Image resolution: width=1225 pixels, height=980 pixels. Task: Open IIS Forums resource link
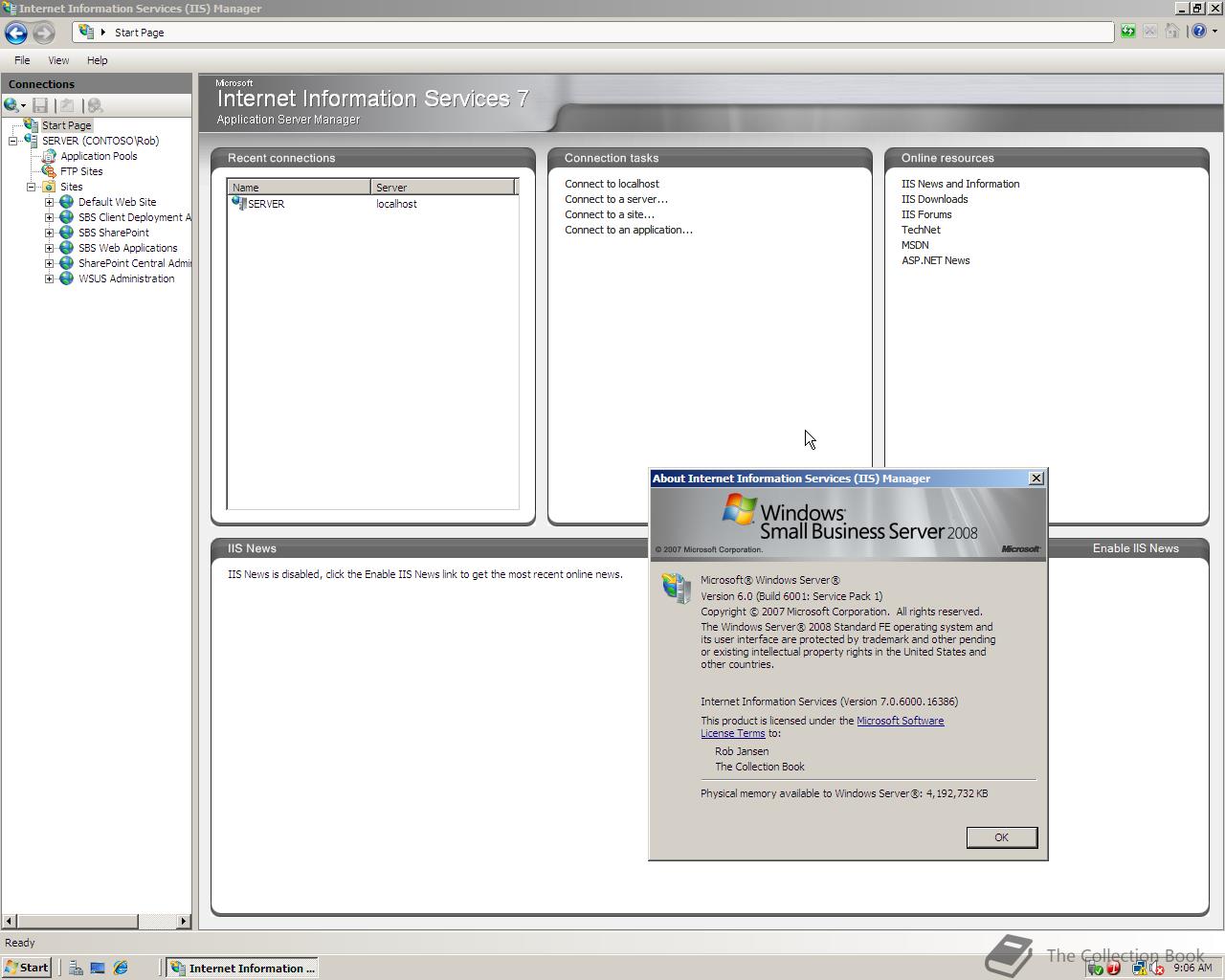coord(926,214)
